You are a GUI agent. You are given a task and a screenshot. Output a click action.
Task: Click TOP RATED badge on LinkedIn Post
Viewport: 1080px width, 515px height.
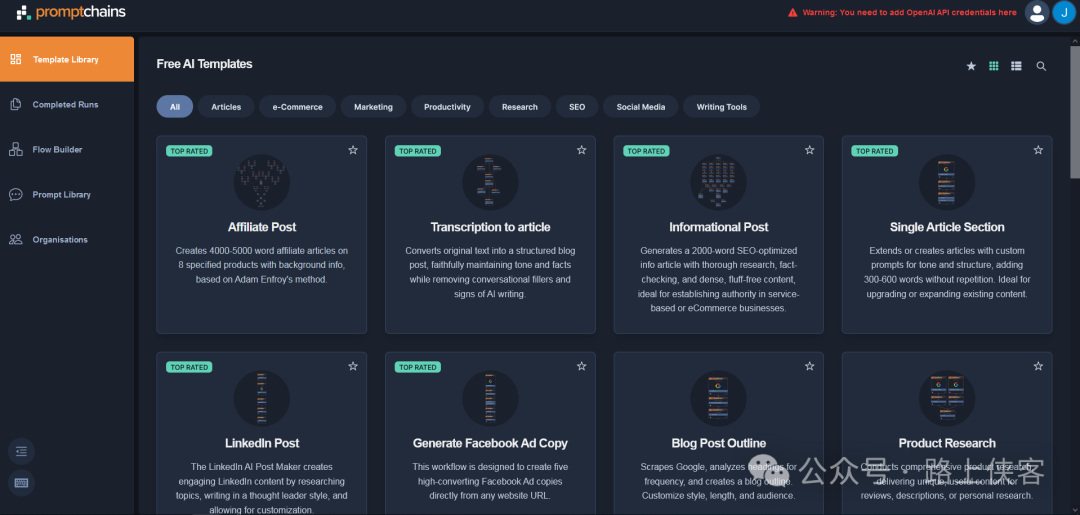pyautogui.click(x=189, y=367)
